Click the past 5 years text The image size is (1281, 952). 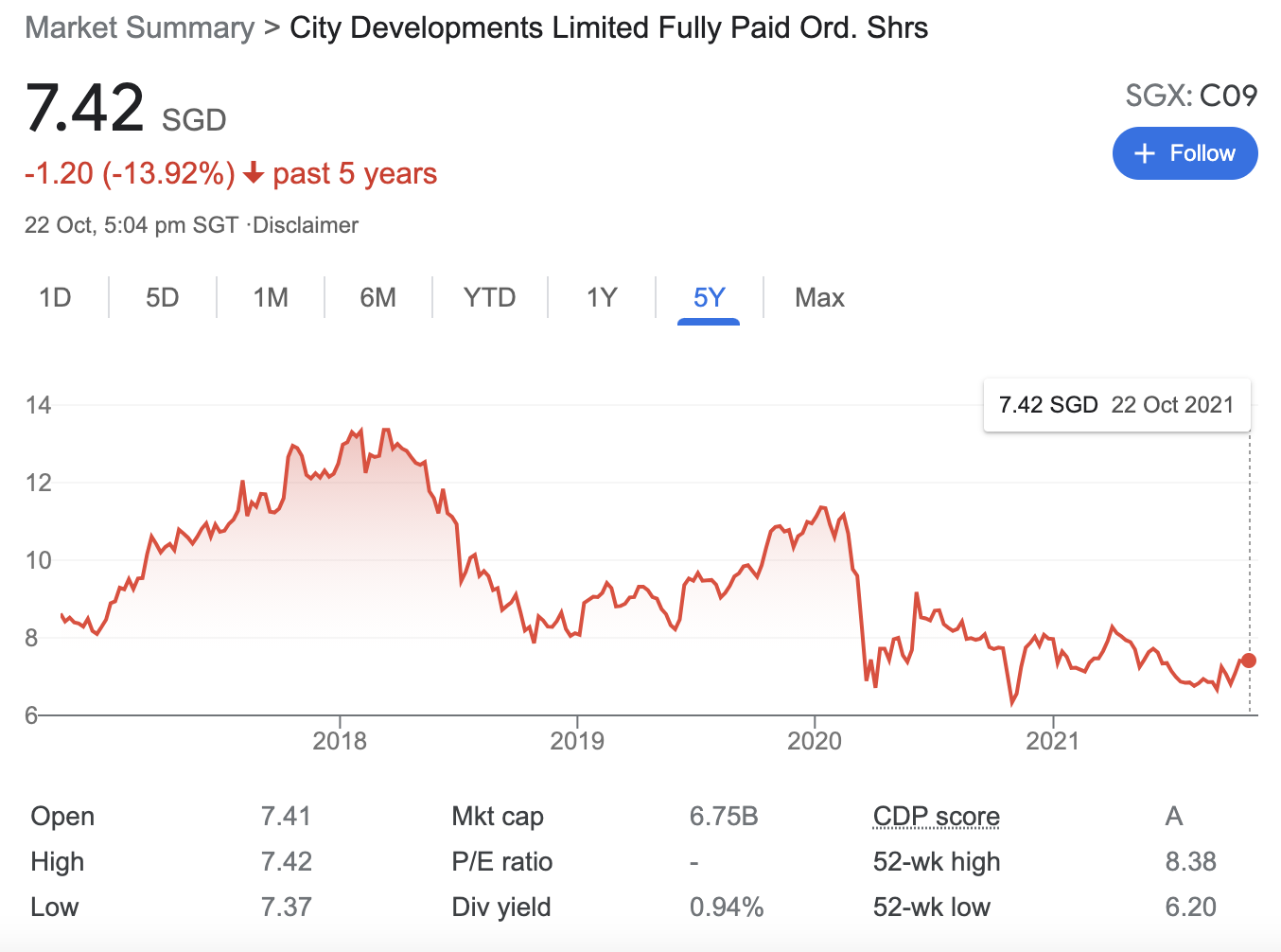[x=355, y=173]
